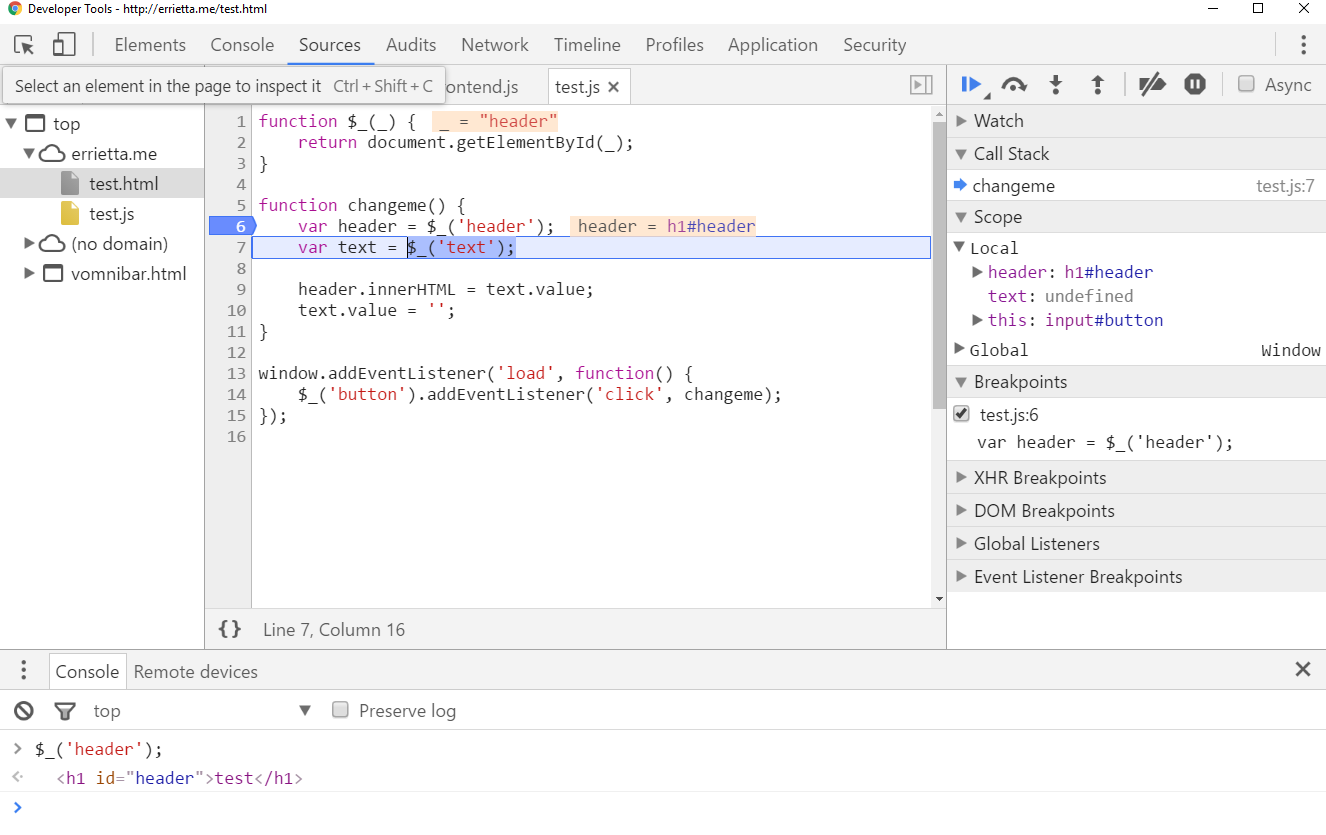This screenshot has height=835, width=1326.
Task: Open DevTools three-dot customize menu
Action: coord(1303,45)
